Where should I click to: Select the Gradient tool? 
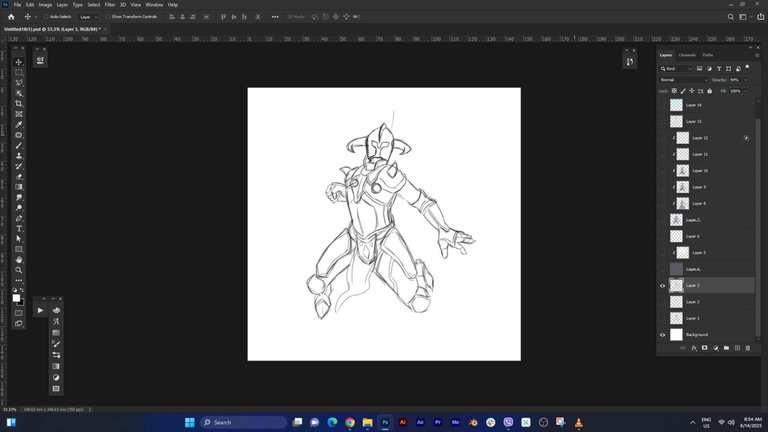(19, 187)
